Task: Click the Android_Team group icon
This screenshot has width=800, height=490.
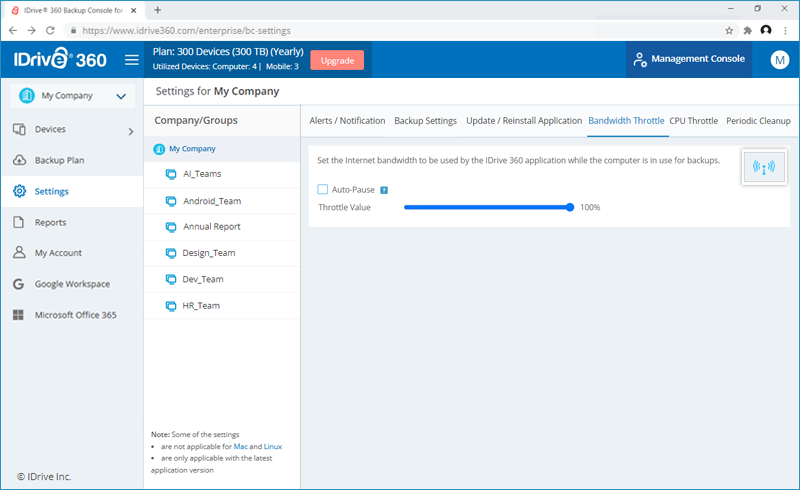Action: (x=171, y=201)
